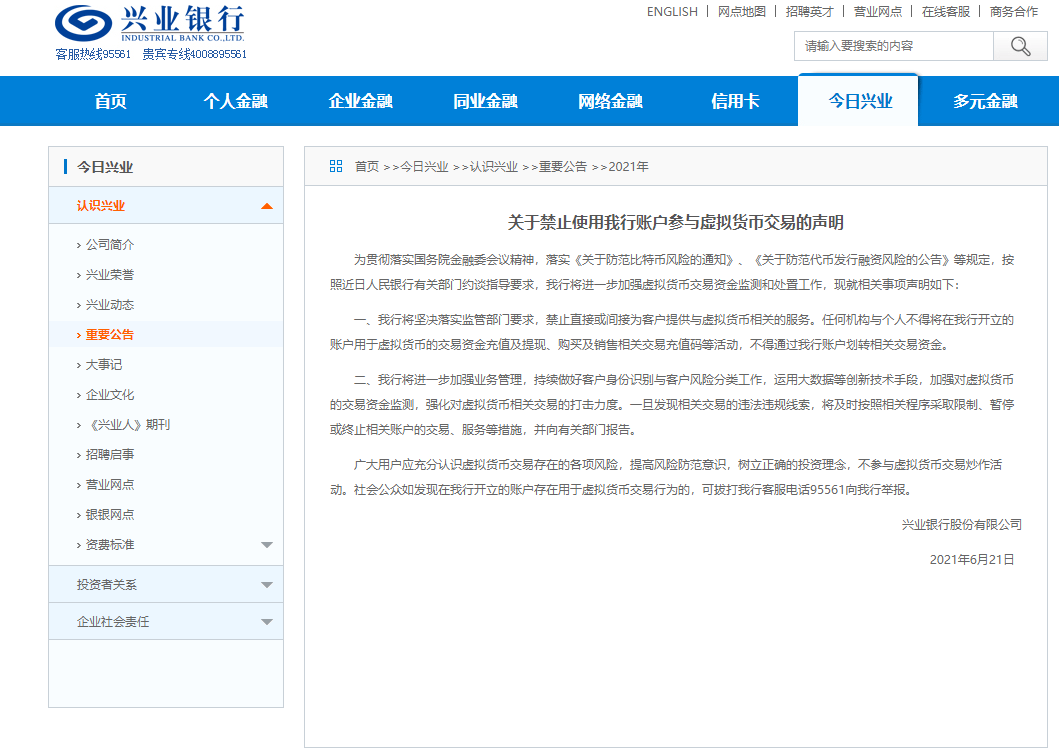The width and height of the screenshot is (1059, 752).
Task: Click 2021年 in breadcrumb
Action: tap(628, 166)
